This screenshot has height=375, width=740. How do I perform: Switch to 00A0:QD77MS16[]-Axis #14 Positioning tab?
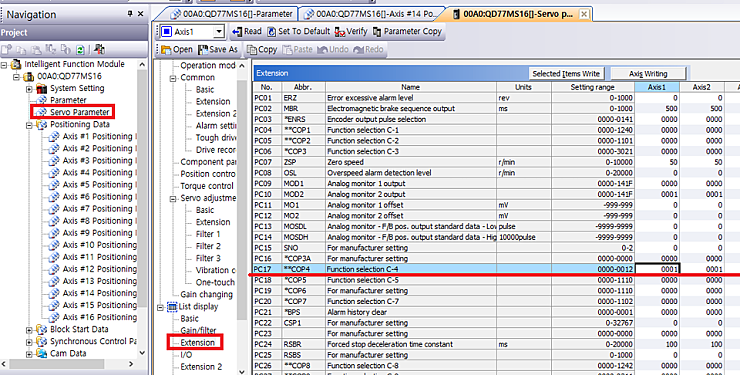pyautogui.click(x=371, y=14)
